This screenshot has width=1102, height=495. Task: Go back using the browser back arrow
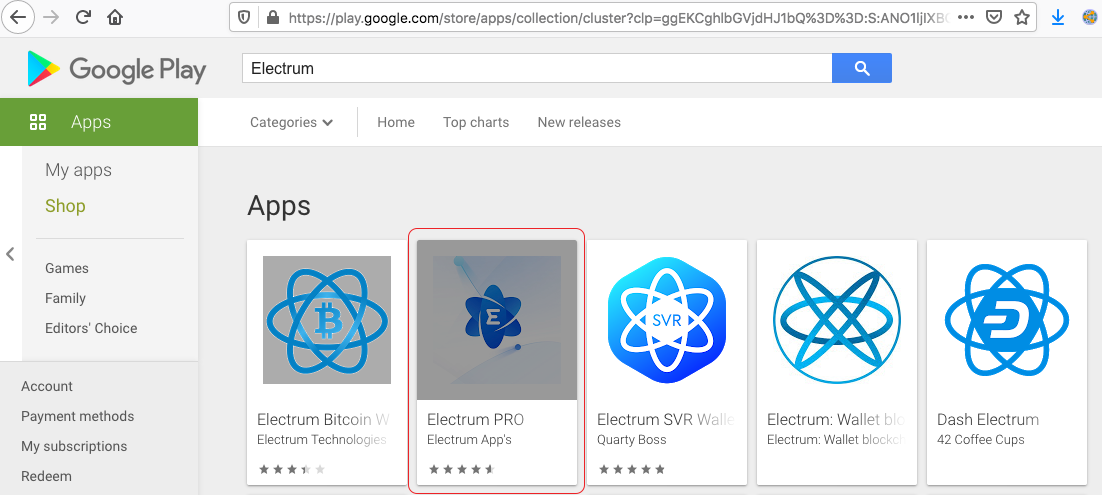[x=18, y=18]
